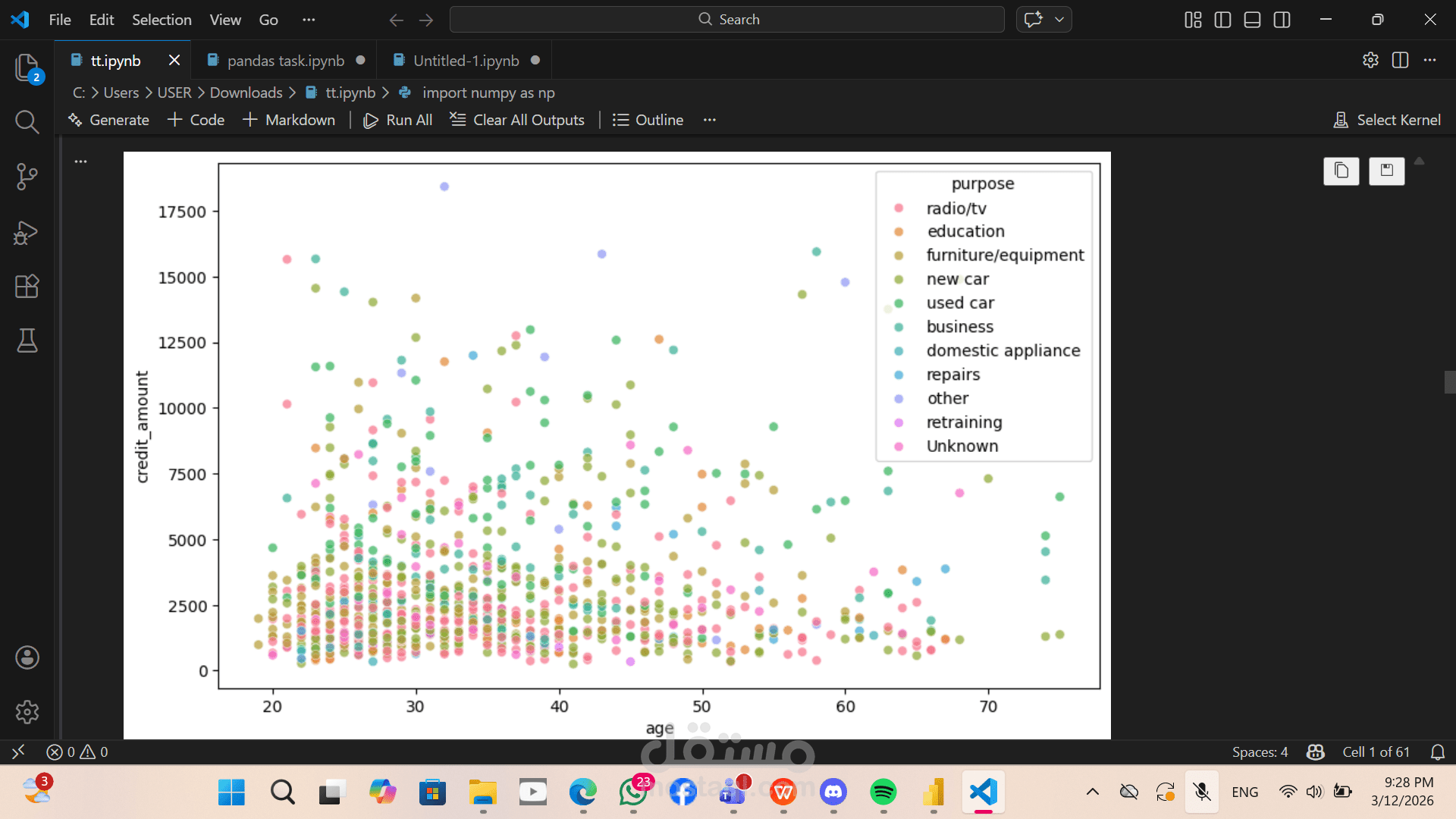Open the Extensions view

pos(27,287)
